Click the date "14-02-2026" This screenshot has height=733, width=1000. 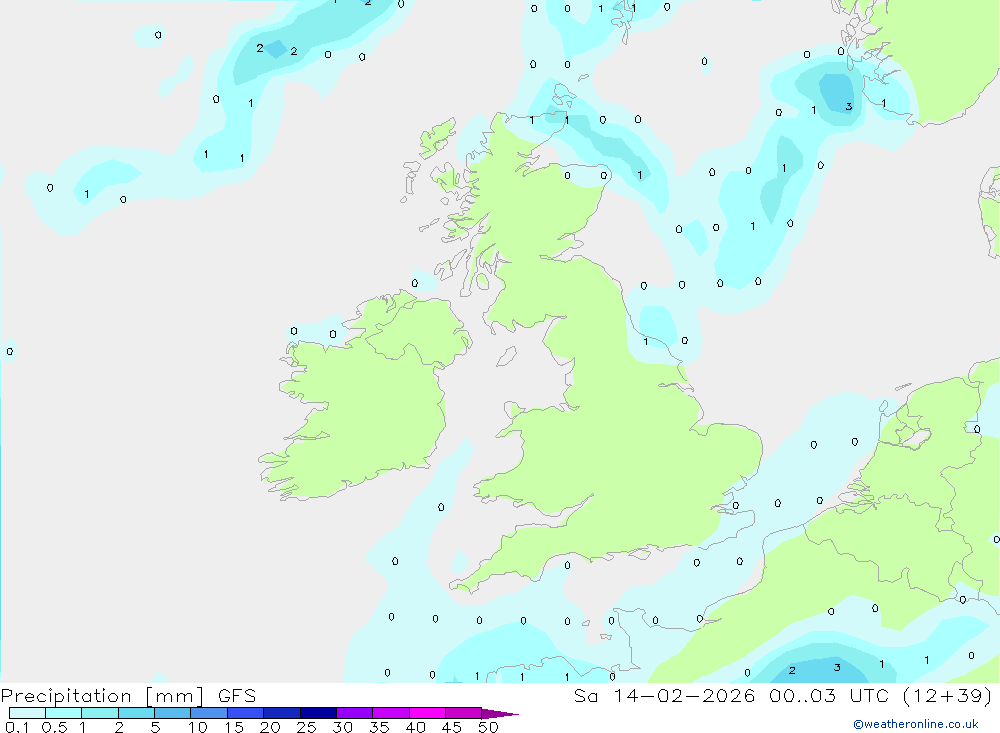[684, 695]
